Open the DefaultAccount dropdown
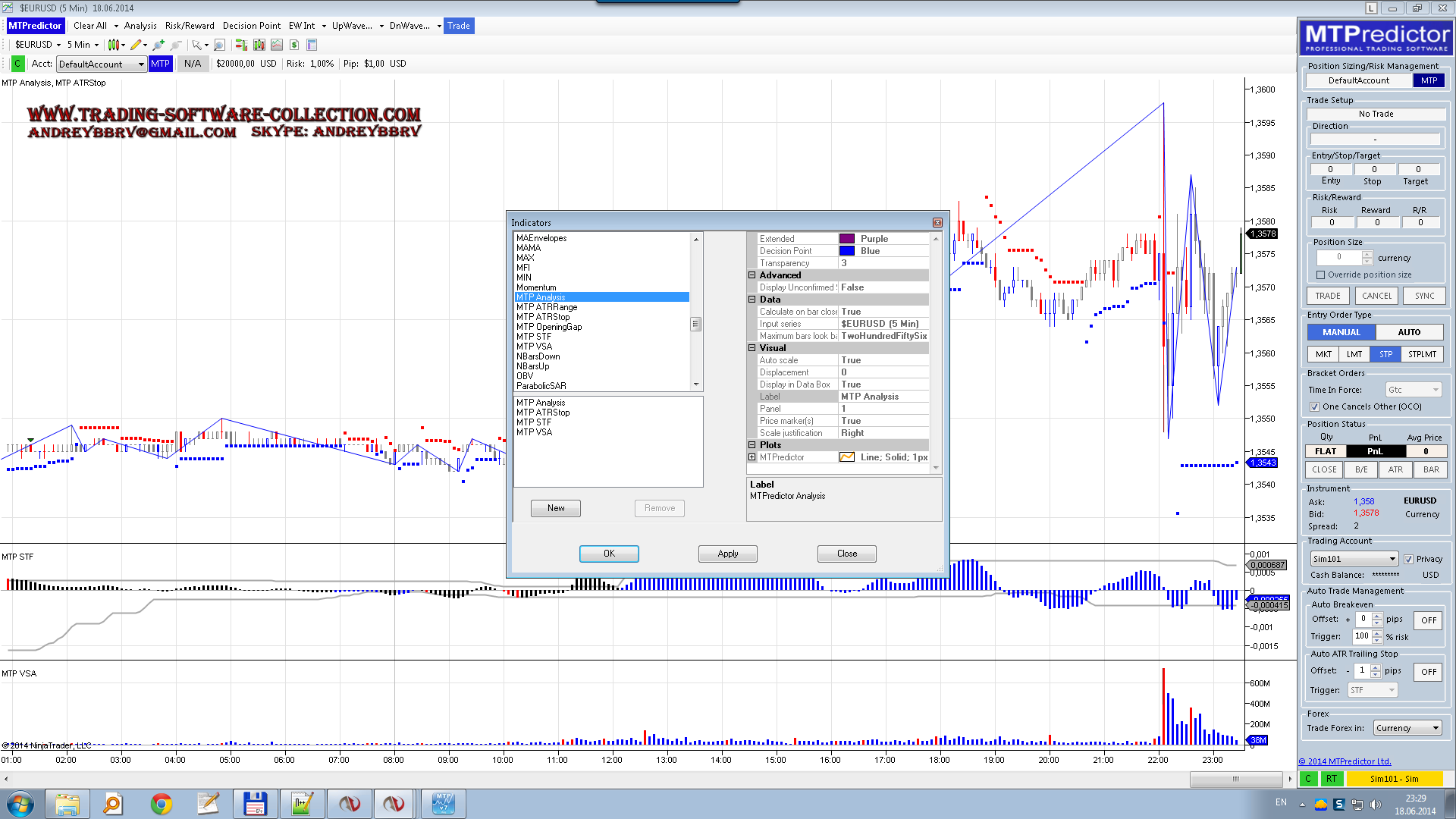Viewport: 1456px width, 819px height. [x=102, y=64]
